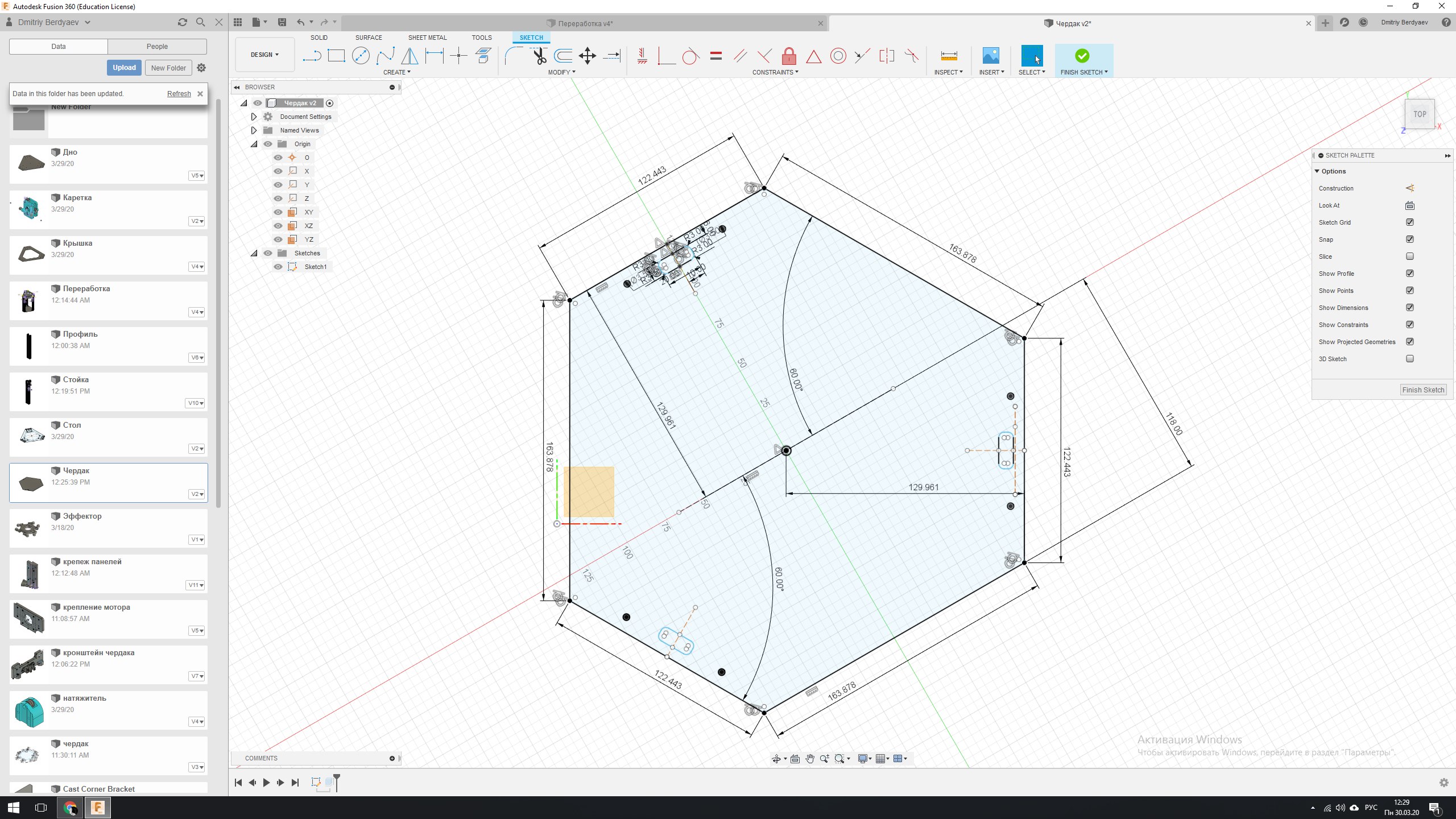Click the Refresh link

179,94
